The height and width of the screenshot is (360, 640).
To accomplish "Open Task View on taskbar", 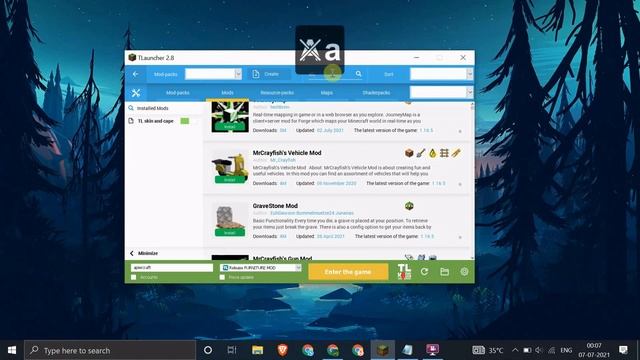I will point(232,350).
